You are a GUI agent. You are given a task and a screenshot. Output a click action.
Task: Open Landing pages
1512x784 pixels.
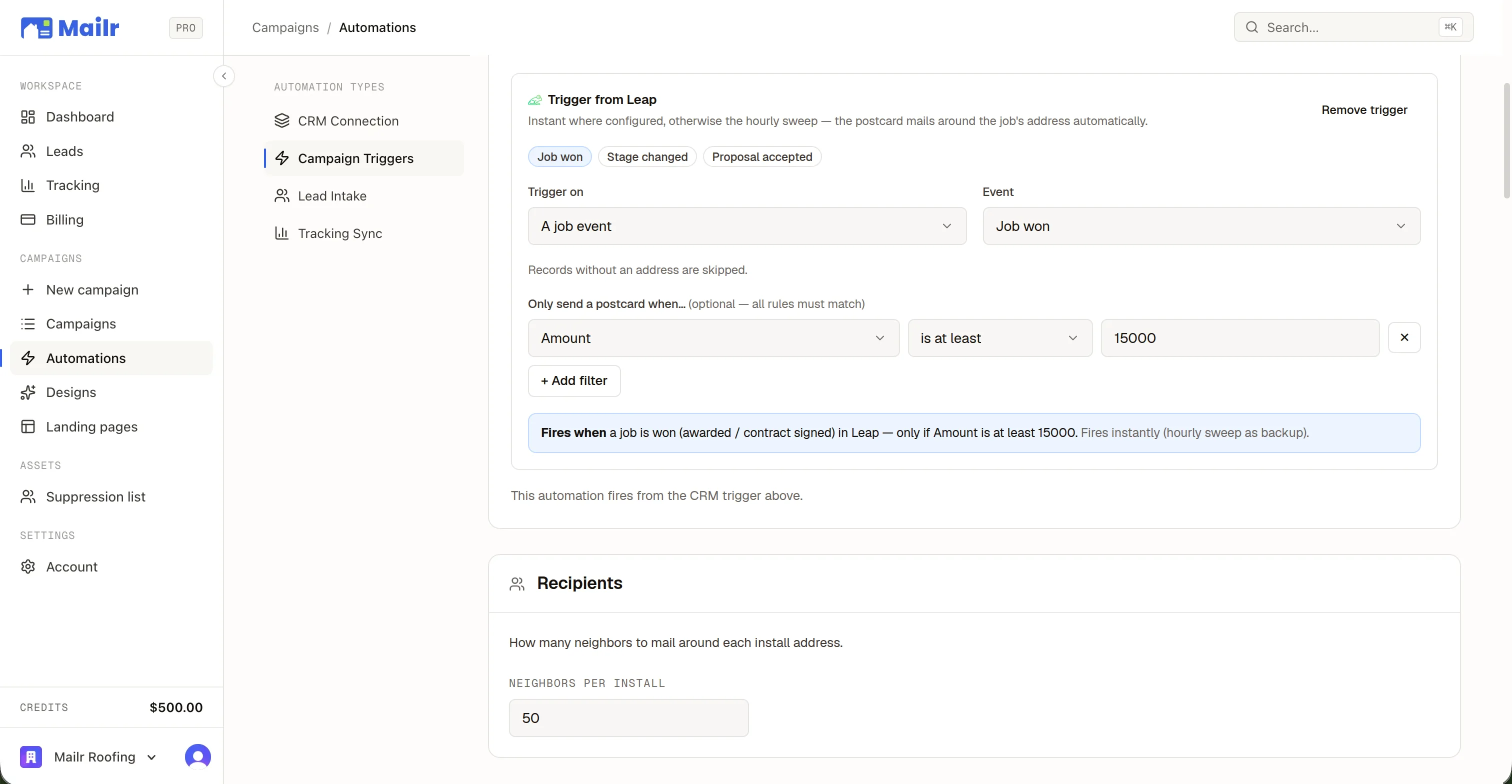tap(111, 426)
